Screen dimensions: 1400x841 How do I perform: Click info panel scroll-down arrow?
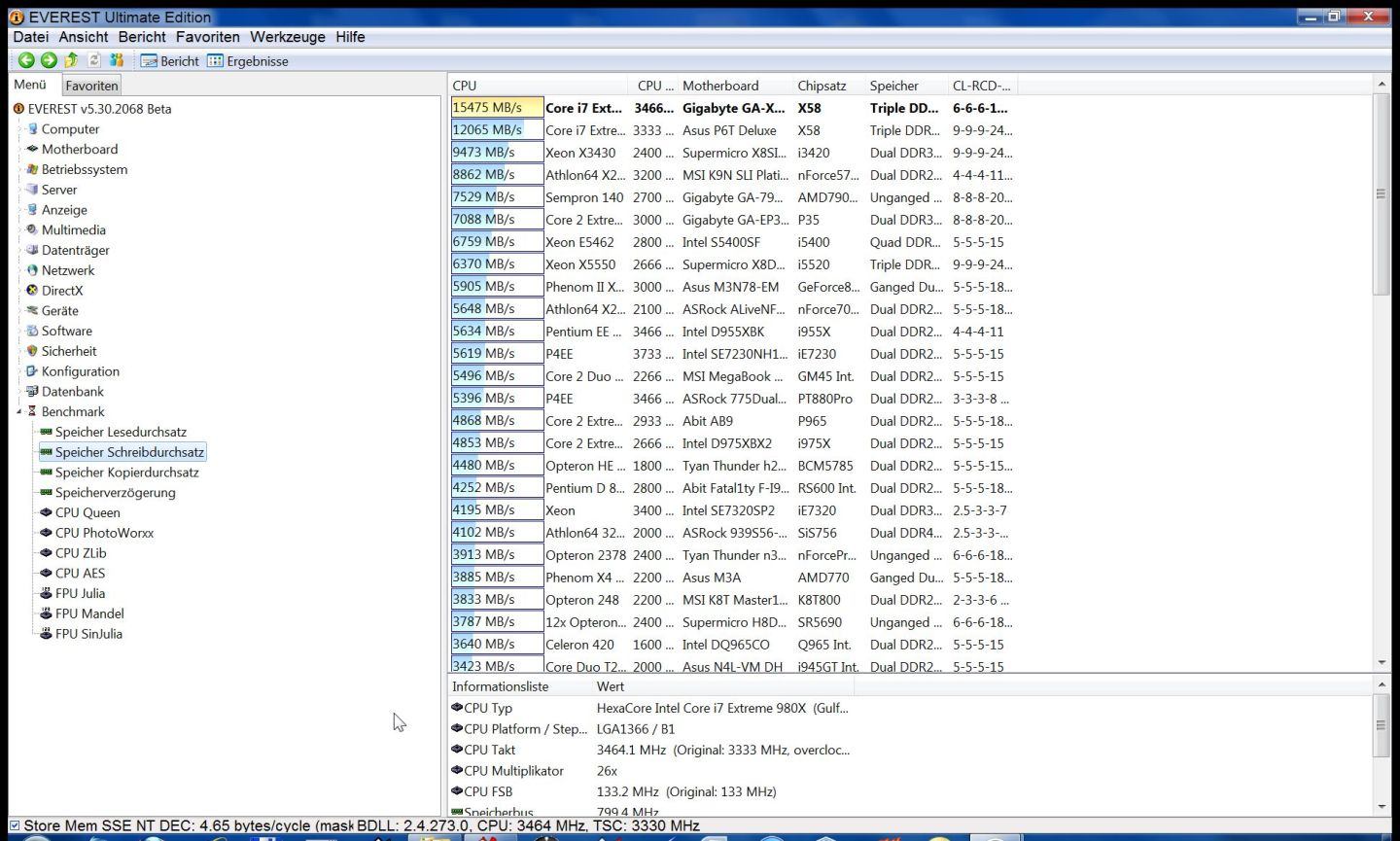click(x=1382, y=807)
